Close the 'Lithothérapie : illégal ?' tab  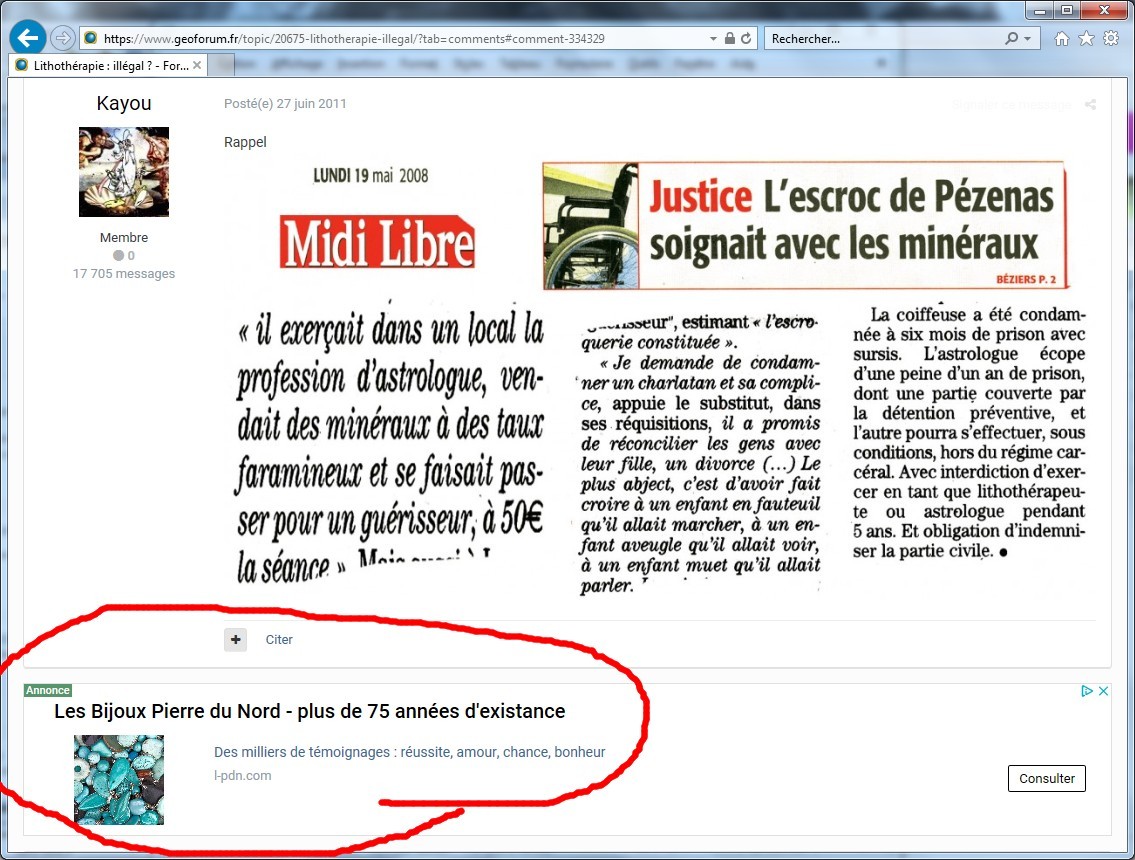197,65
